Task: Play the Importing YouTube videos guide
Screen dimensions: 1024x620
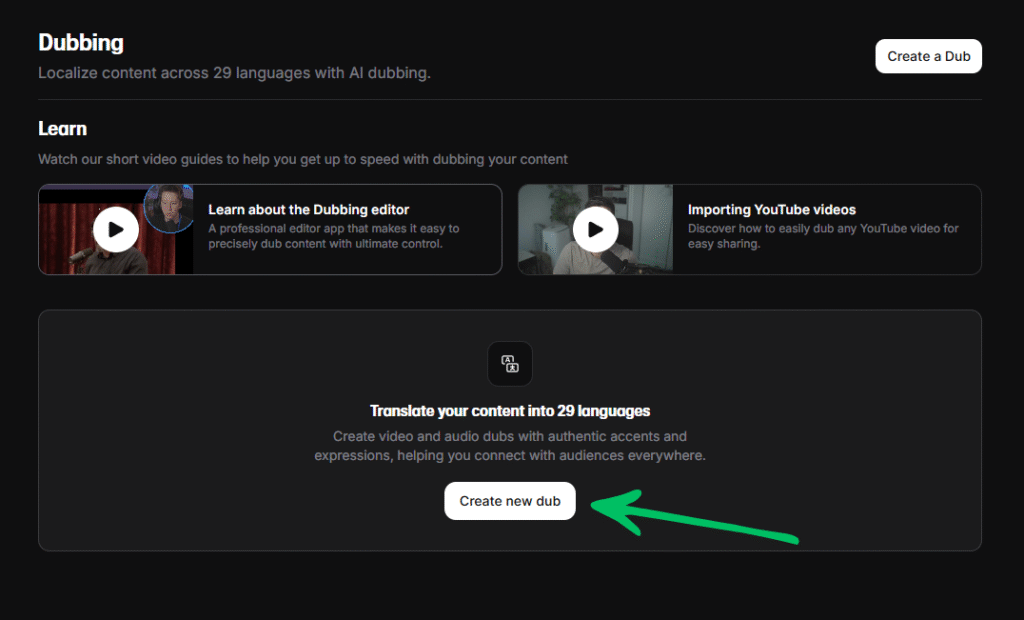Action: click(596, 229)
